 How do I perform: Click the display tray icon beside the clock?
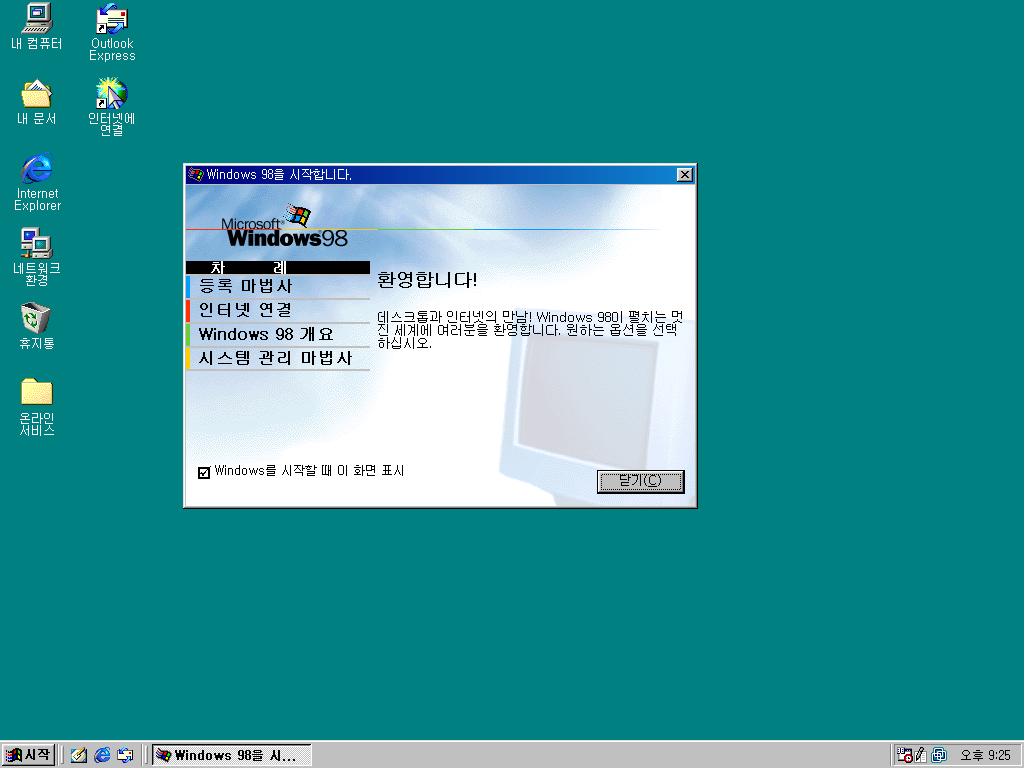(x=938, y=755)
